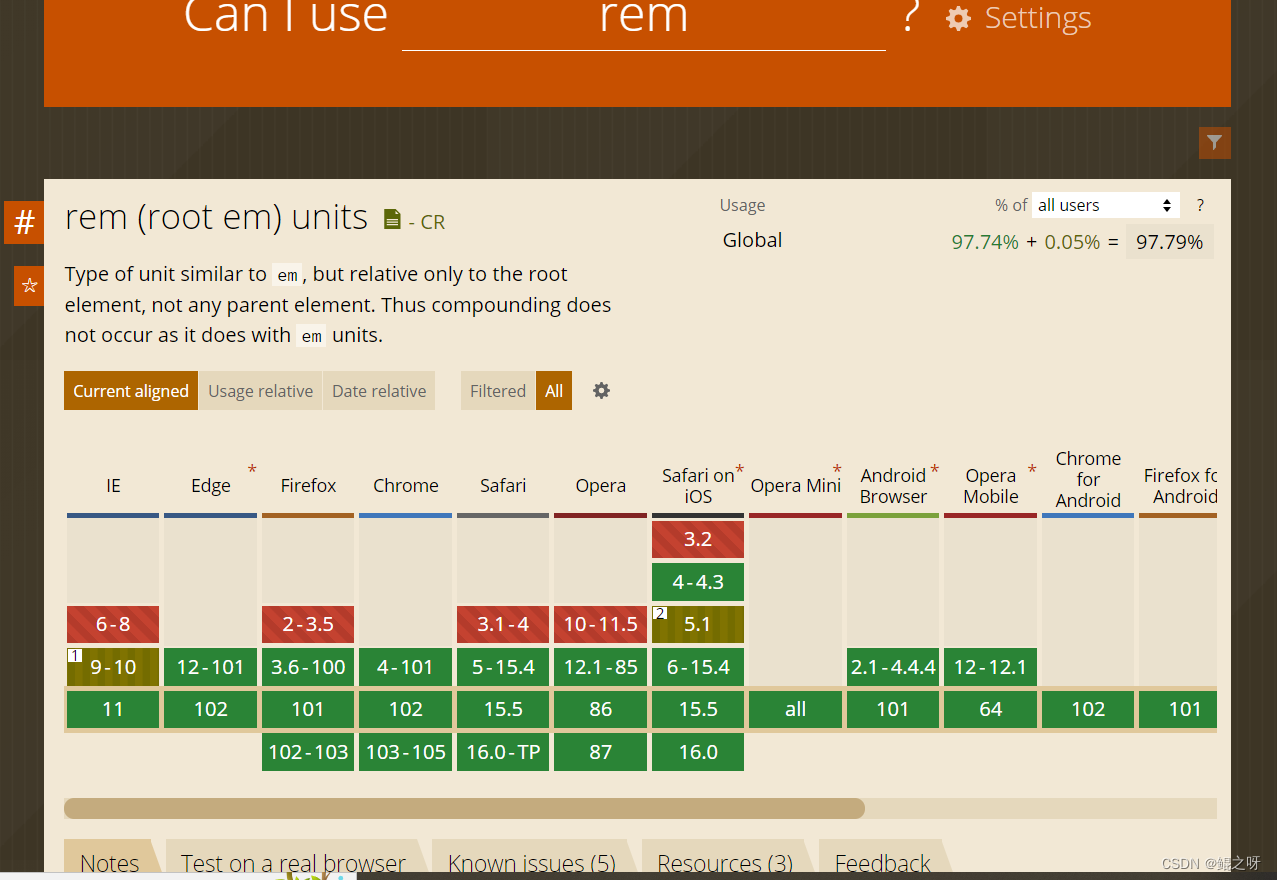Click the Firefox 3.6-100 cell
The image size is (1277, 880).
308,667
